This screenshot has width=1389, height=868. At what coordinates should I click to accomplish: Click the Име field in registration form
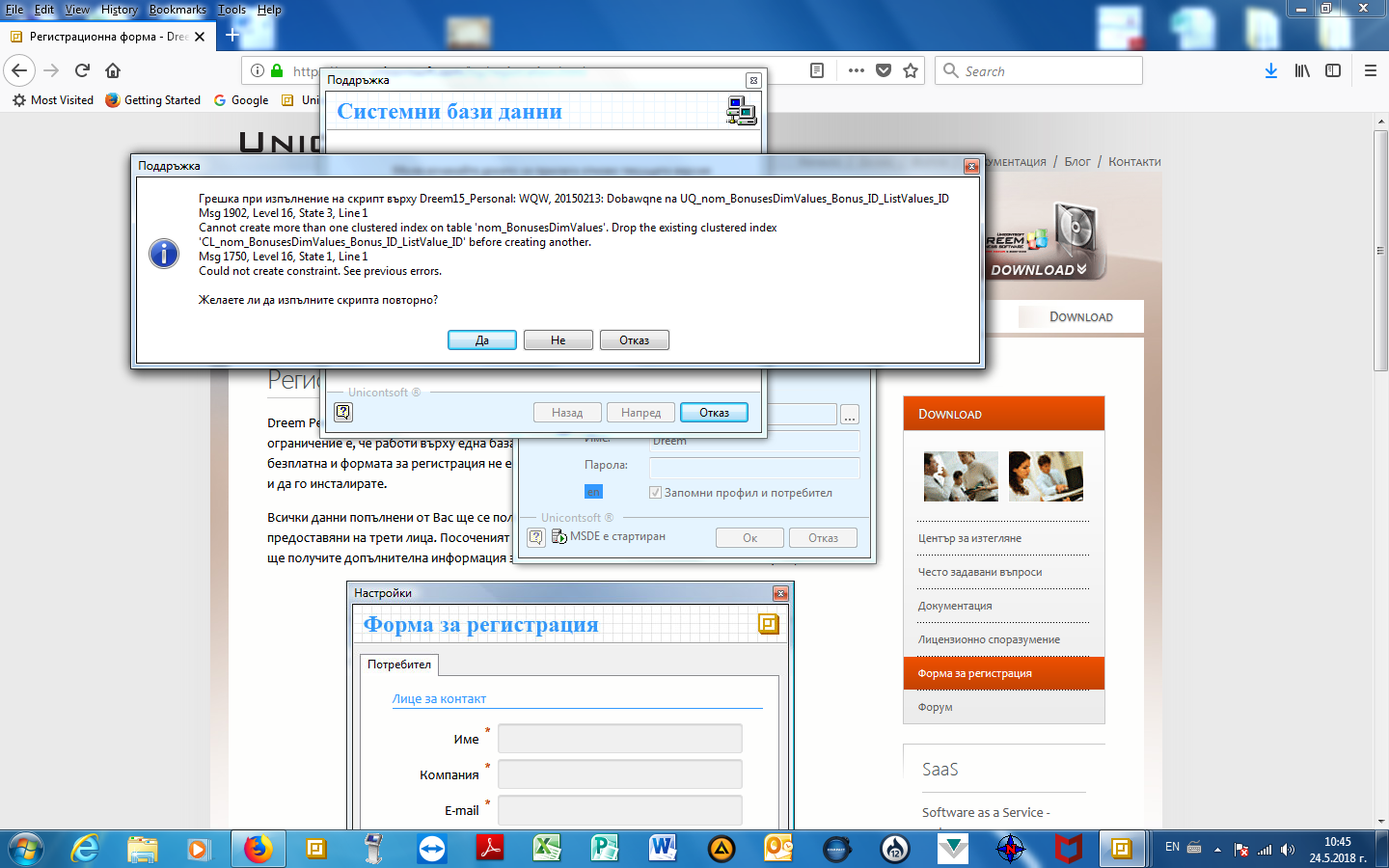(619, 739)
